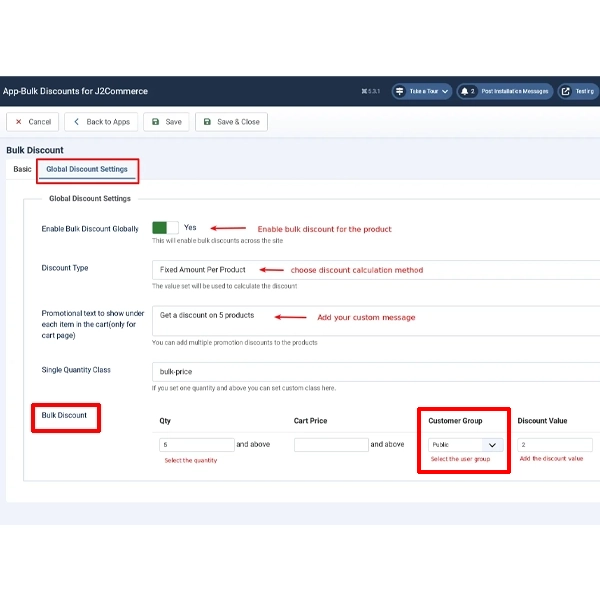This screenshot has height=600, width=600.
Task: Open Post Installation Messages
Action: (x=505, y=91)
